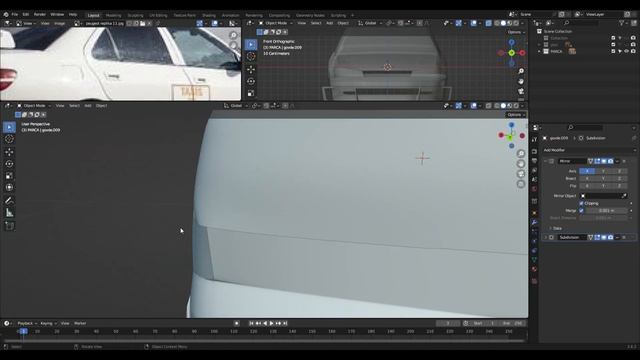The width and height of the screenshot is (640, 360).
Task: Jump to the timeline start frame
Action: click(x=251, y=323)
